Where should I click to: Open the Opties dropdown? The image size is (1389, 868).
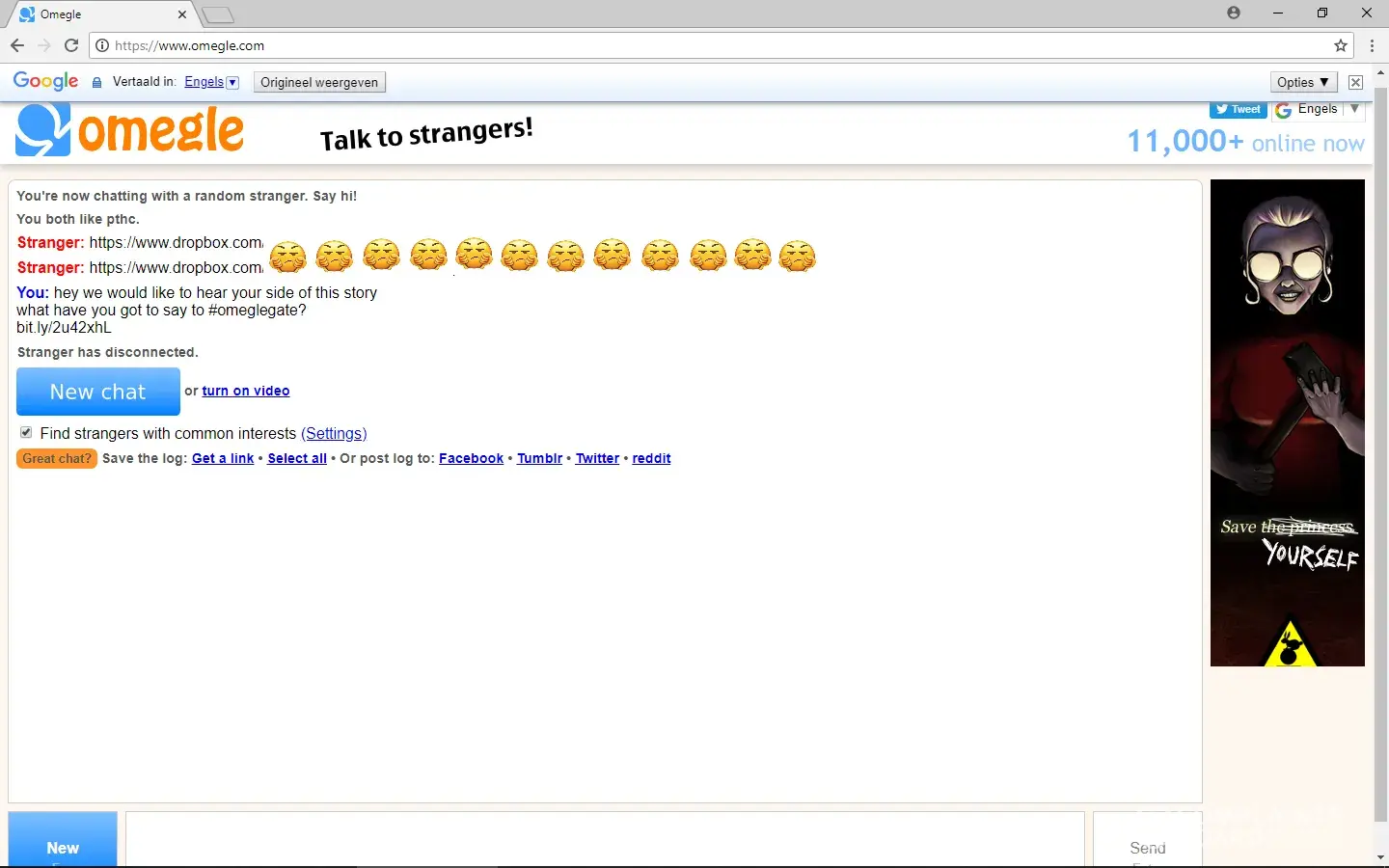pyautogui.click(x=1304, y=82)
